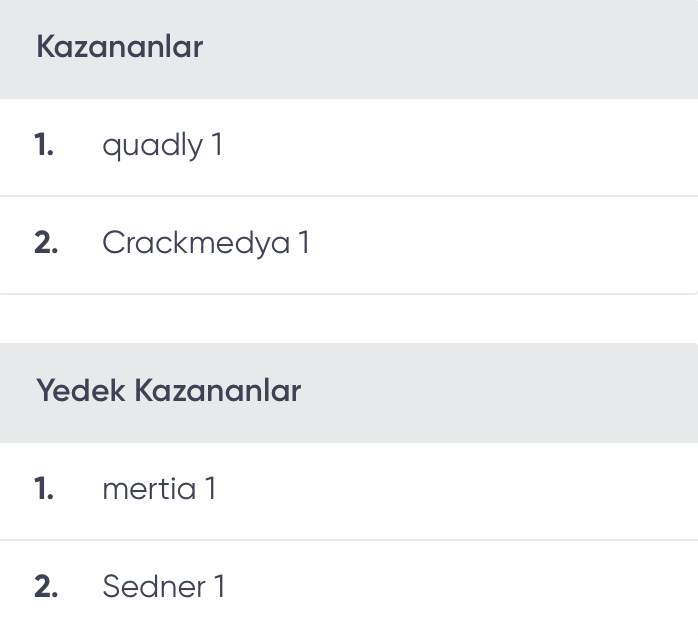698x635 pixels.
Task: Click empty space in quadly's row
Action: [x=459, y=147]
